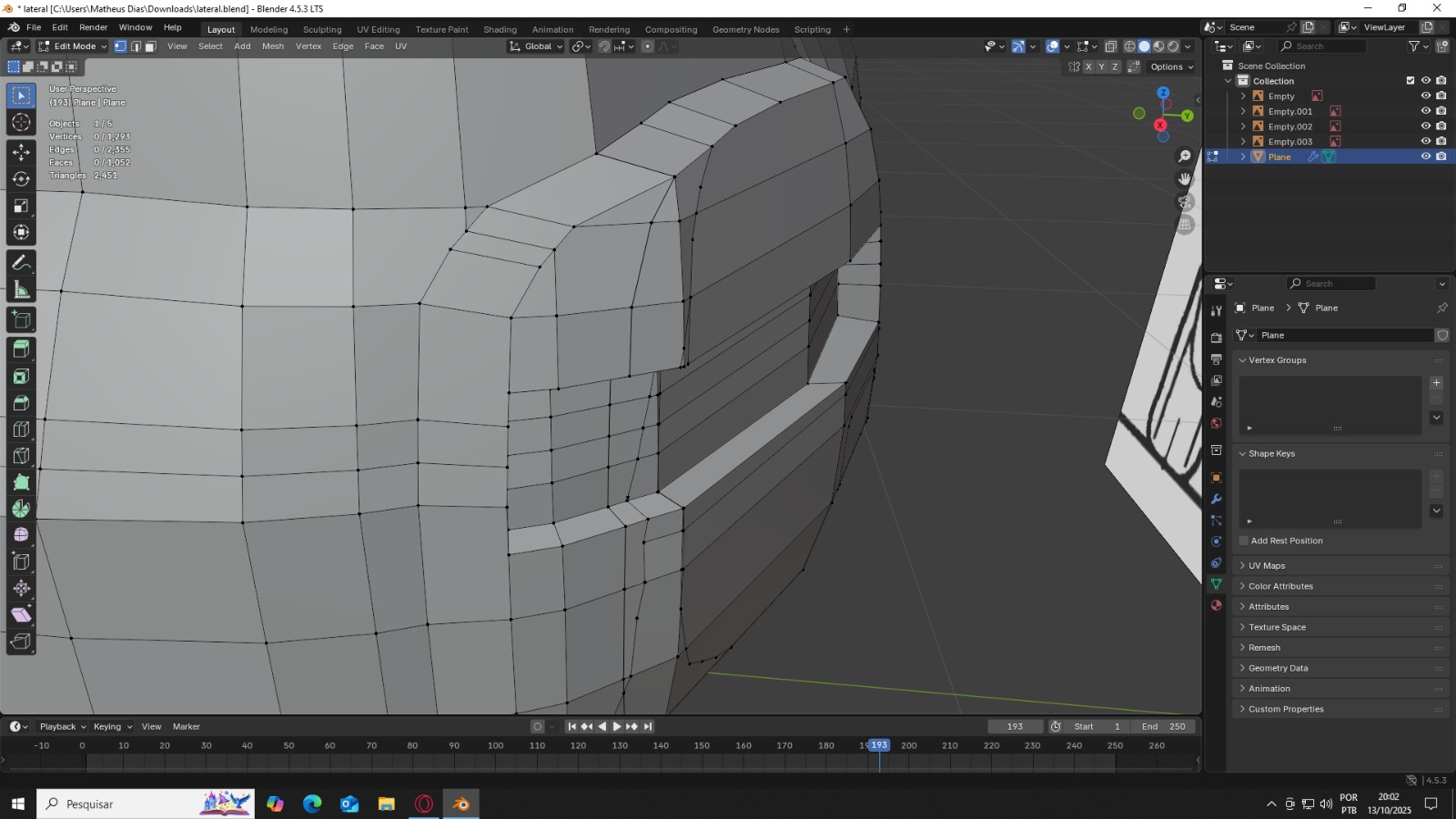Click the End frame field
Viewport: 1456px width, 819px height.
[1164, 726]
